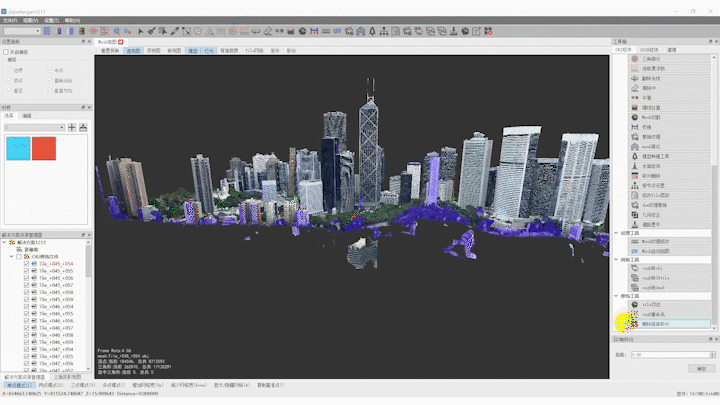Select 三点模式(3) in bottom bar
This screenshot has width=720, height=405.
pos(83,385)
